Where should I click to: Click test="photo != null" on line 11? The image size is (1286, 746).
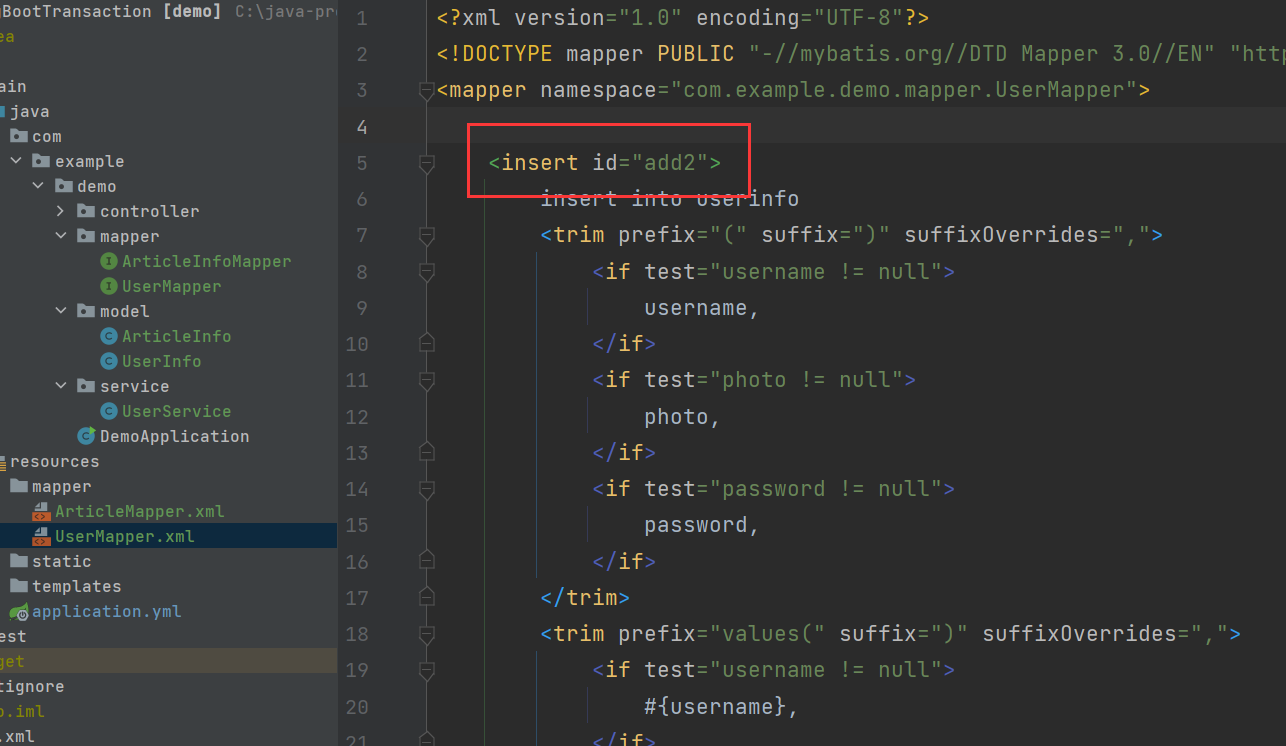pos(774,380)
